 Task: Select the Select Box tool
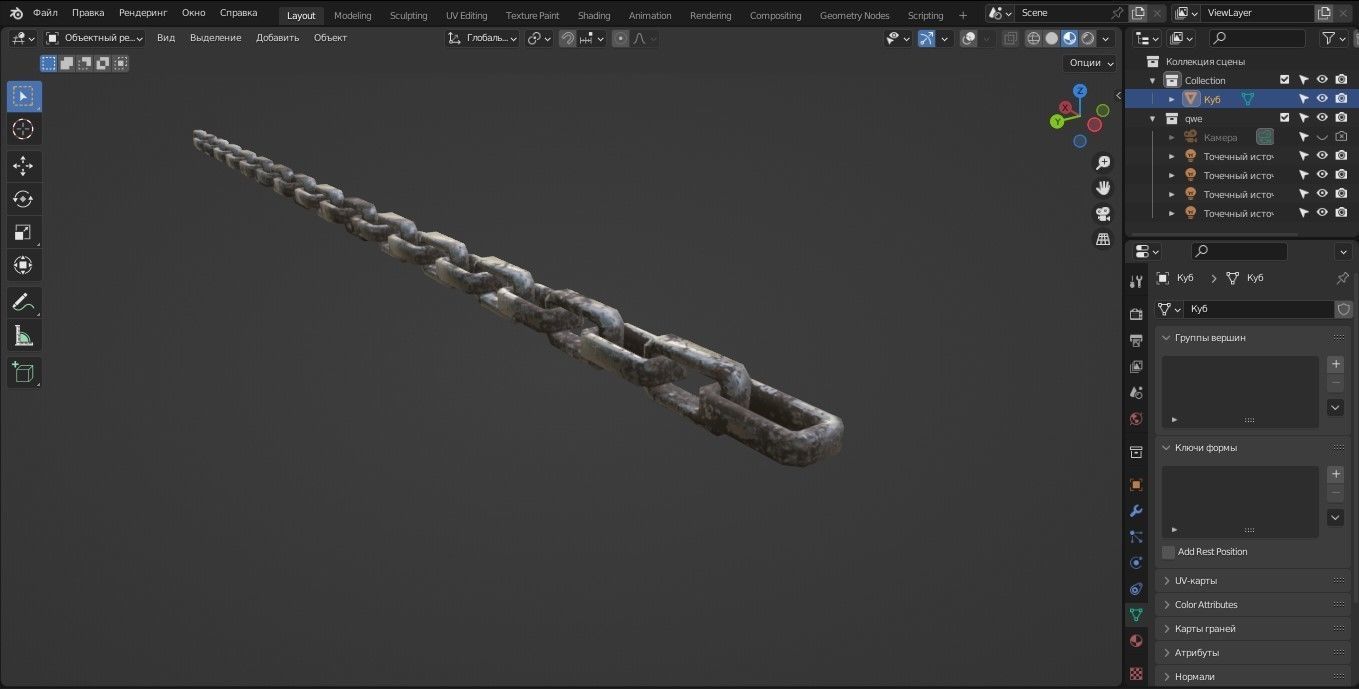pyautogui.click(x=23, y=96)
